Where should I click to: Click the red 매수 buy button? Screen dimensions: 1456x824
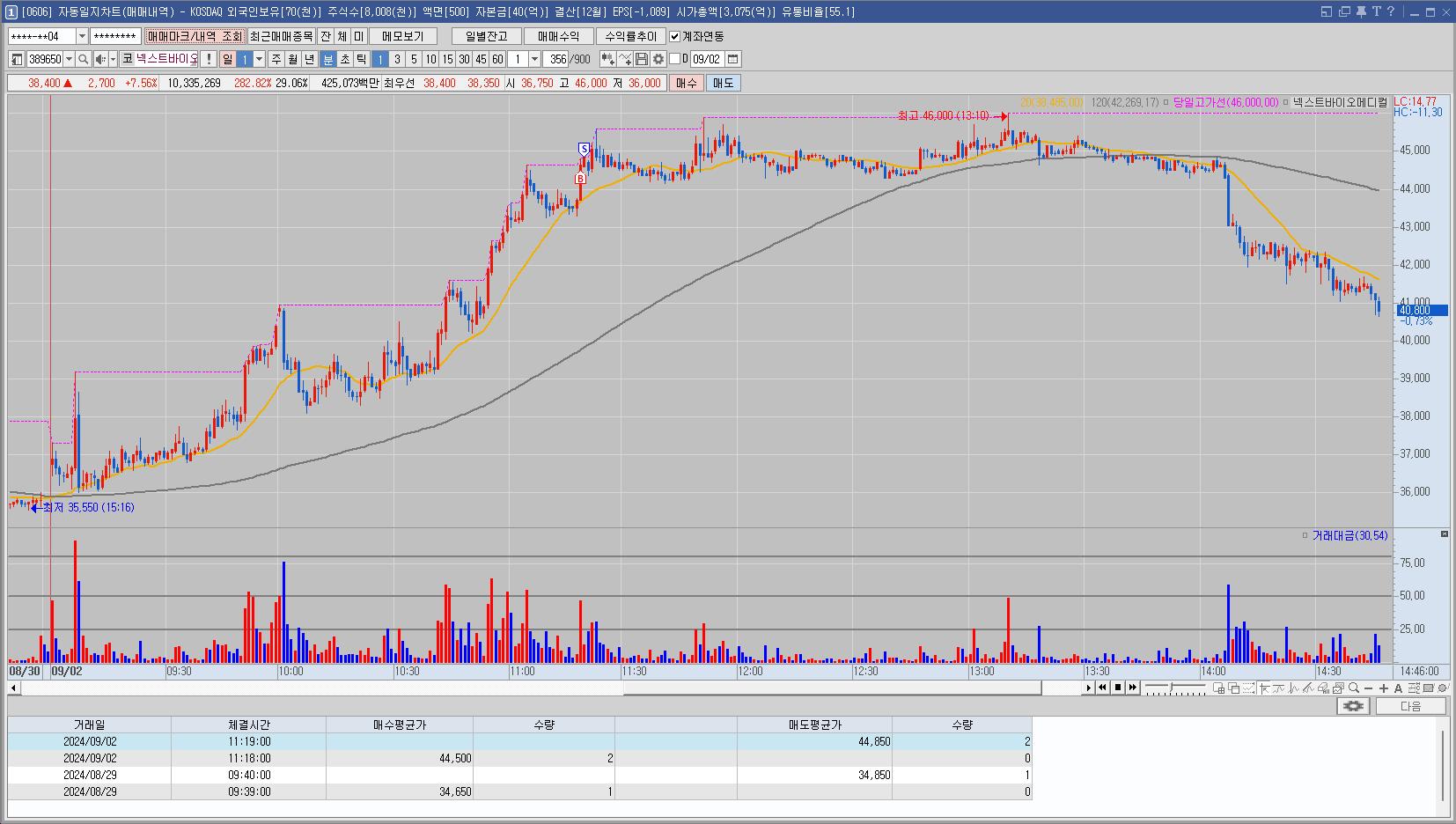[x=687, y=83]
